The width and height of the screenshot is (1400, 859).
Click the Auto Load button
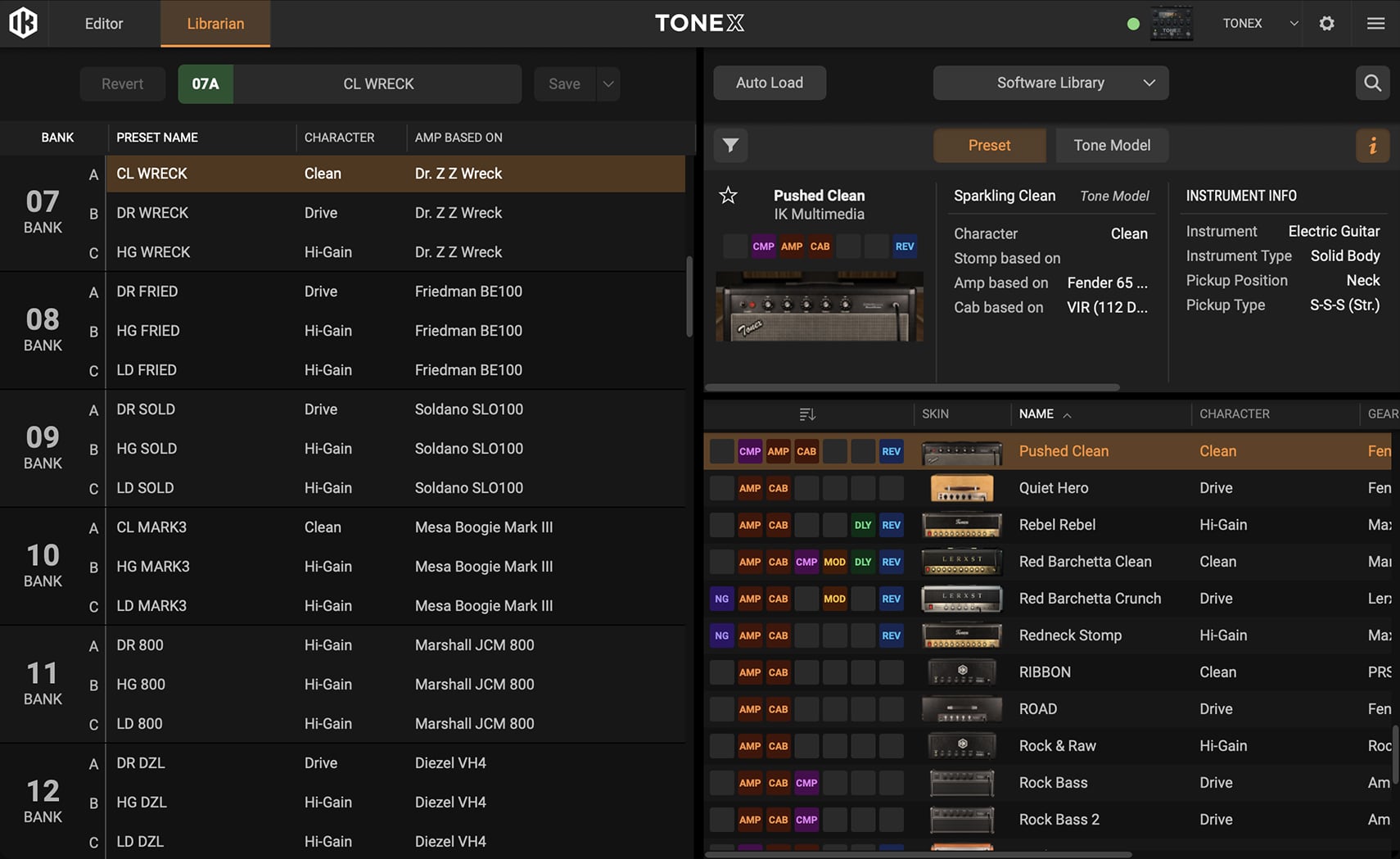pyautogui.click(x=769, y=83)
